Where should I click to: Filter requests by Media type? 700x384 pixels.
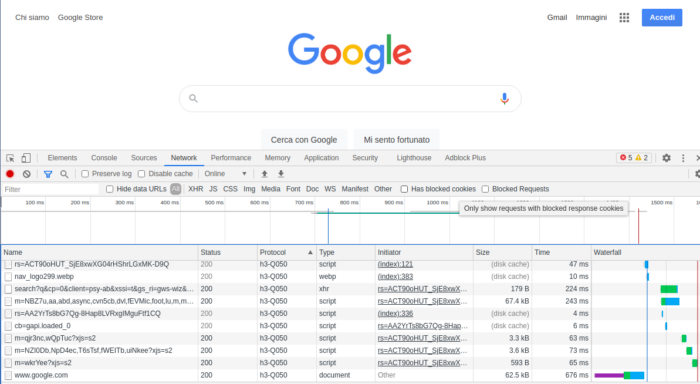pyautogui.click(x=271, y=189)
